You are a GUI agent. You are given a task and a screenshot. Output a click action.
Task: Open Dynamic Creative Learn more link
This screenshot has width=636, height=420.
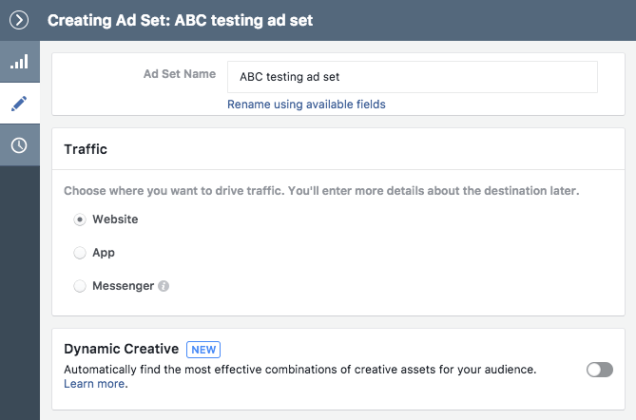tap(94, 383)
